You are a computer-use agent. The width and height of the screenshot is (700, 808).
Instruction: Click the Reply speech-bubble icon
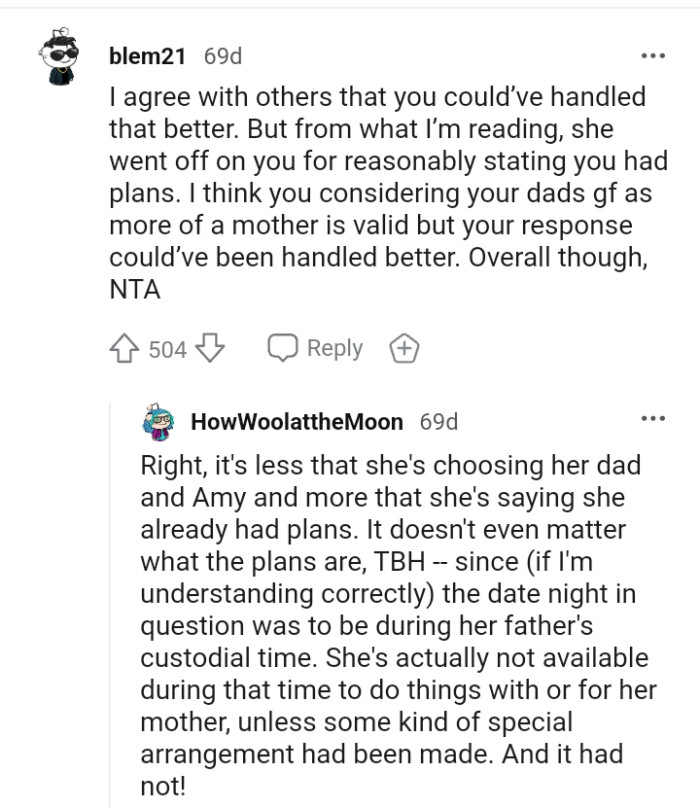click(284, 347)
